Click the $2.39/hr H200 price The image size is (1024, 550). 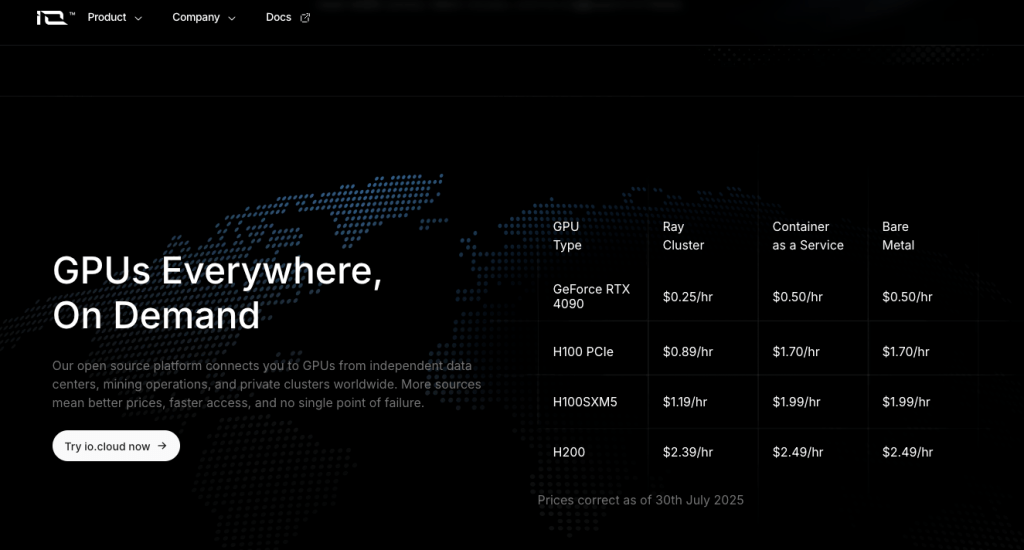coord(688,452)
